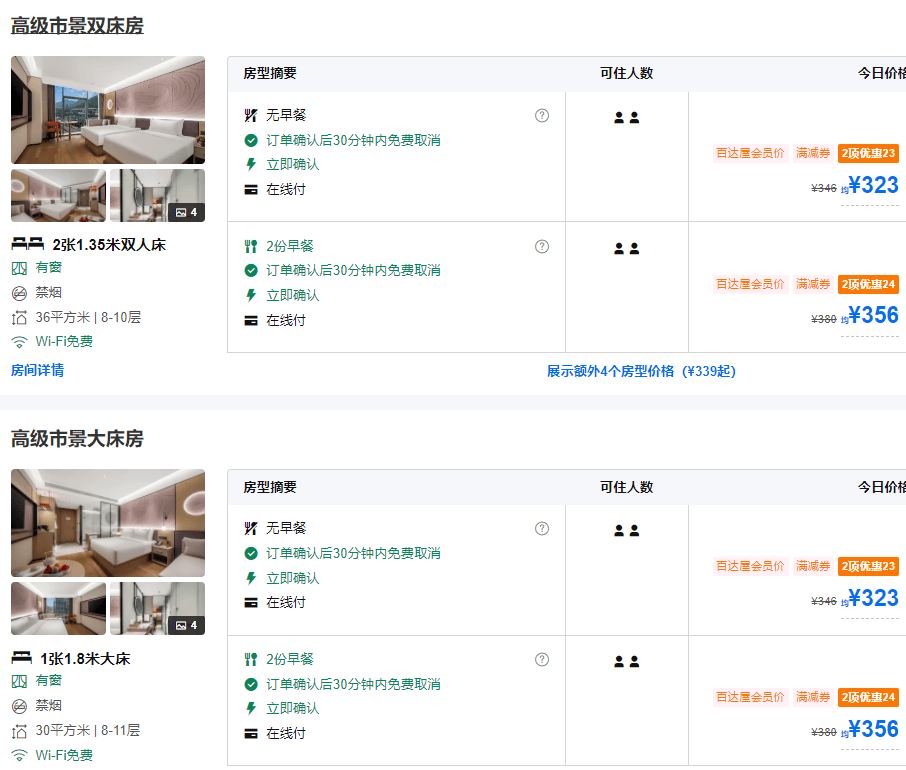Click help icon beside 2份早餐 in twin room
The image size is (906, 770).
pos(542,246)
